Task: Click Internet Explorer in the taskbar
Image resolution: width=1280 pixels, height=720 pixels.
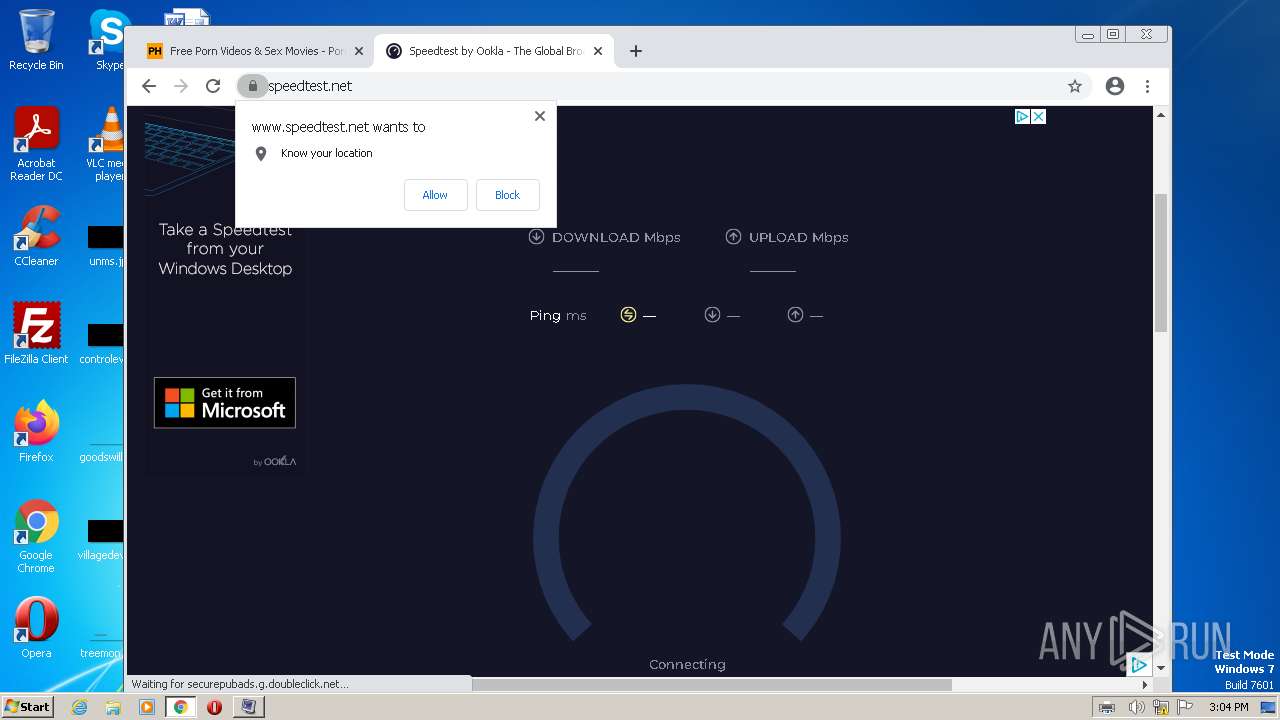Action: 80,707
